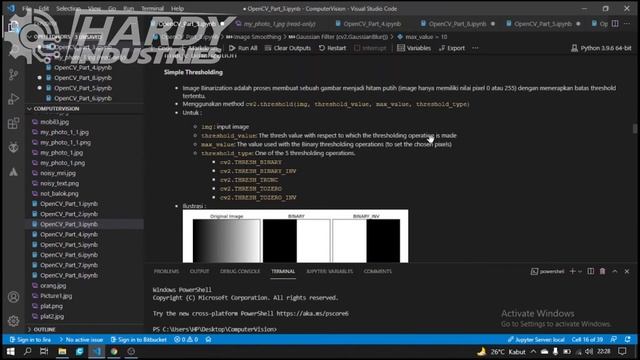640x360 pixels.
Task: Open orang.jpg file
Action: [x=53, y=285]
